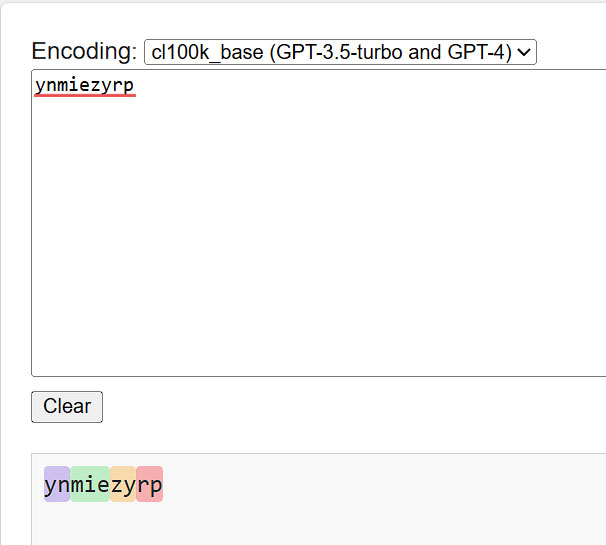Select the green "mie" token
This screenshot has width=606, height=545.
[x=90, y=484]
